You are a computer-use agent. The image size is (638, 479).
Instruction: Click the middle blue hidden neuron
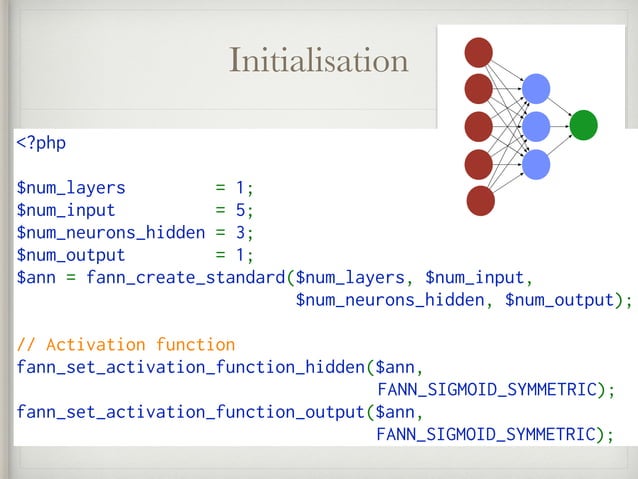[536, 127]
